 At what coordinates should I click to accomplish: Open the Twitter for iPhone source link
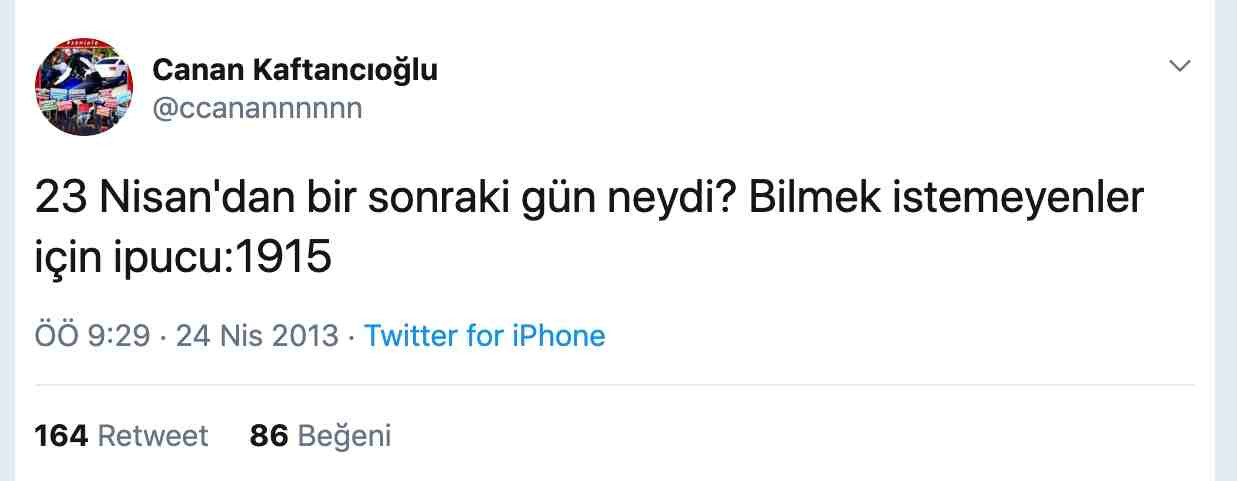click(x=484, y=335)
